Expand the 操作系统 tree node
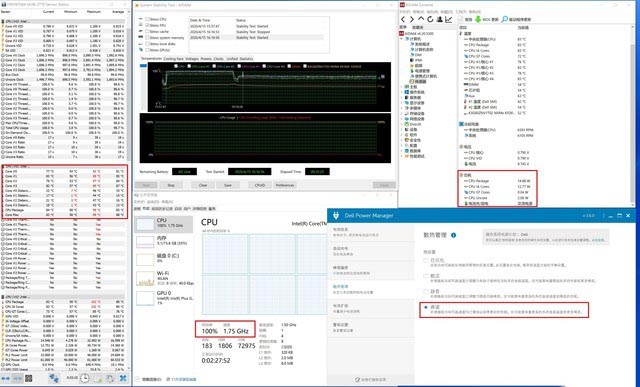This screenshot has height=387, width=640. pos(402,92)
